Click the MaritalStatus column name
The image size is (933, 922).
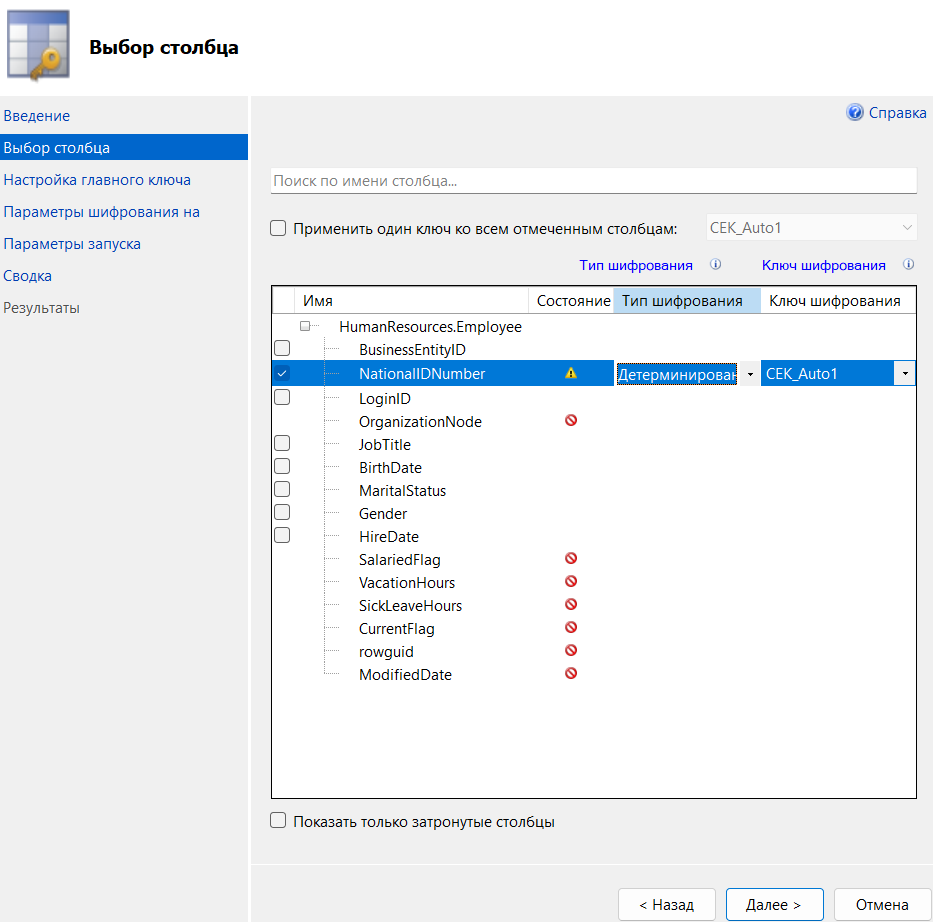[x=402, y=491]
